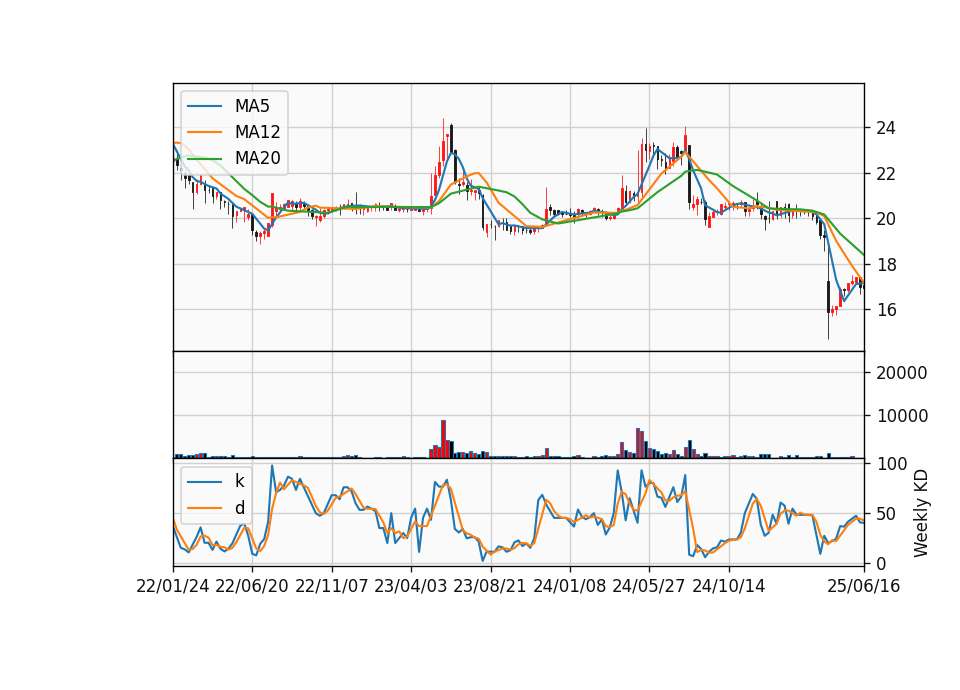Click the tallest red volume bar
The image size is (960, 690).
(x=443, y=439)
